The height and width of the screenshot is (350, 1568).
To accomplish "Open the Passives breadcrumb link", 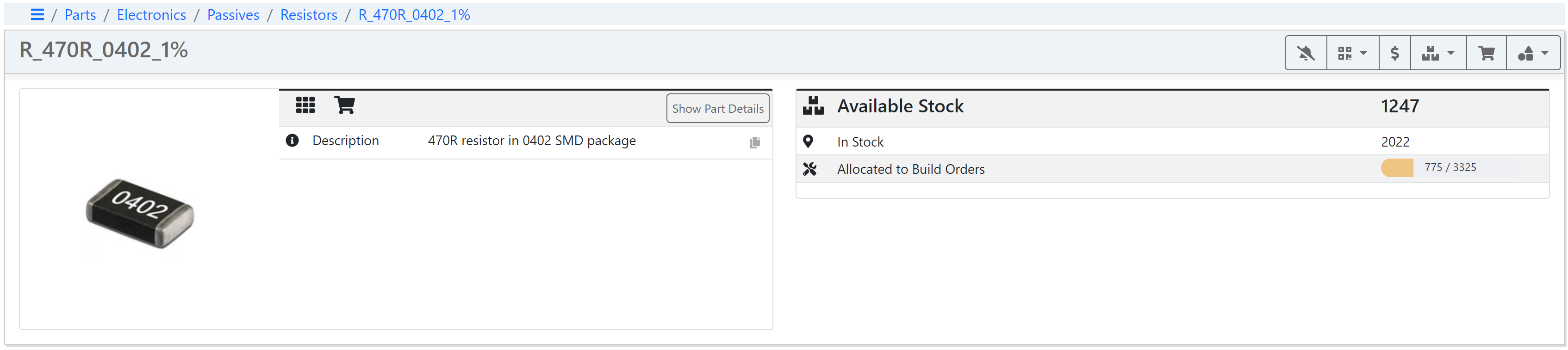I will pyautogui.click(x=232, y=15).
